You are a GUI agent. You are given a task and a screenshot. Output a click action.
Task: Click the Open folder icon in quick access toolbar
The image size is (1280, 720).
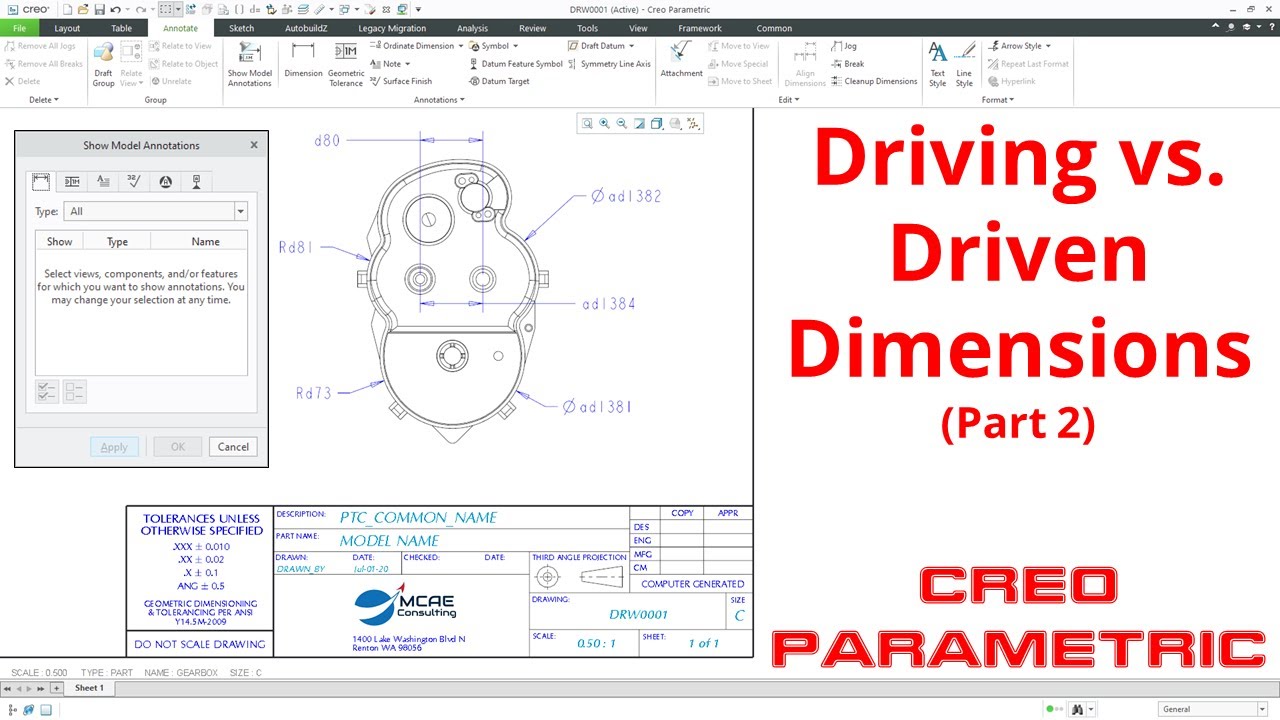pos(81,10)
